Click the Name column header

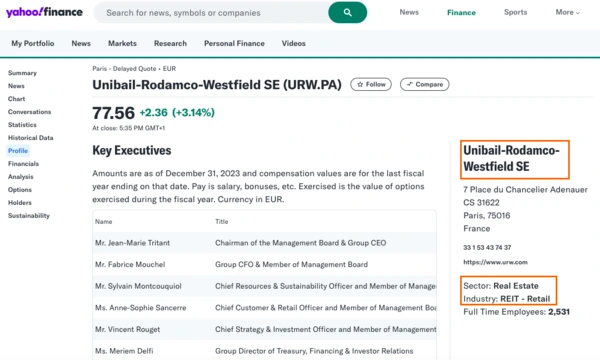(104, 222)
